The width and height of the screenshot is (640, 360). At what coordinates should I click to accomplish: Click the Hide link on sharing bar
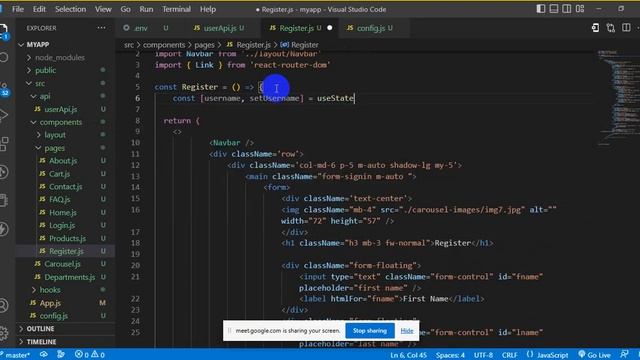407,331
